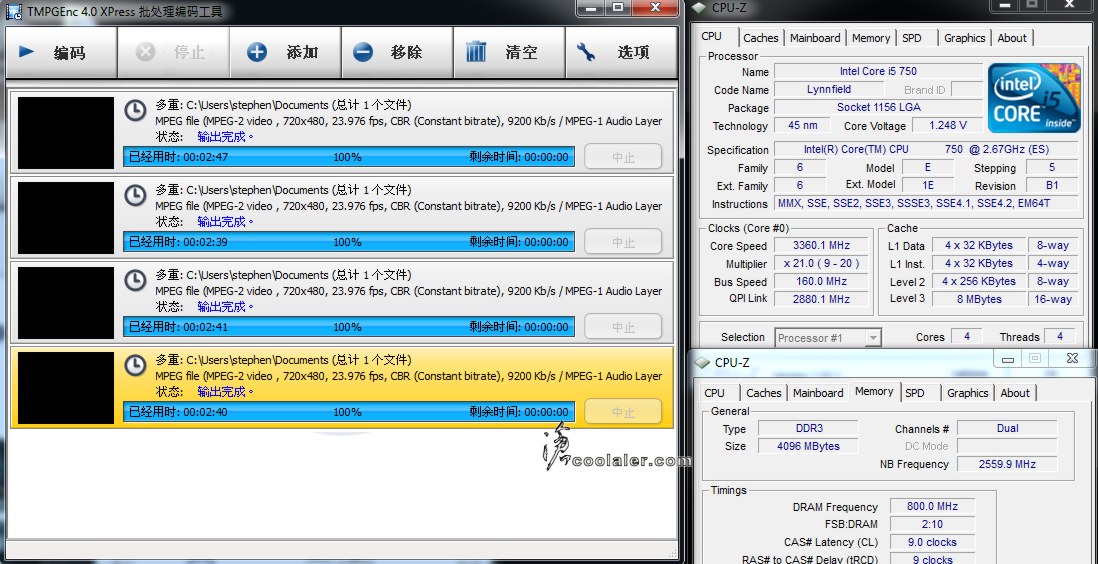The width and height of the screenshot is (1098, 564).
Task: Click NB Frequency value 2559.9 MHz
Action: click(x=1007, y=465)
